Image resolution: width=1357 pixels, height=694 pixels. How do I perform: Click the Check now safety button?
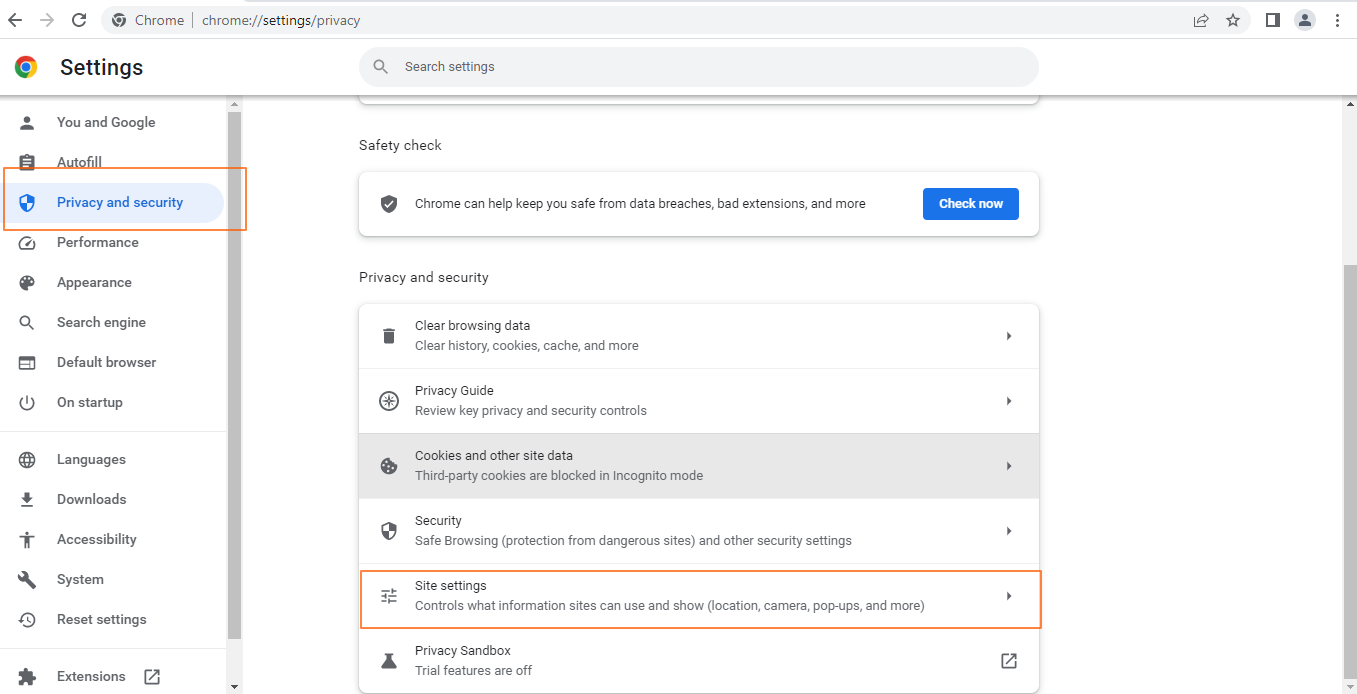[x=970, y=203]
